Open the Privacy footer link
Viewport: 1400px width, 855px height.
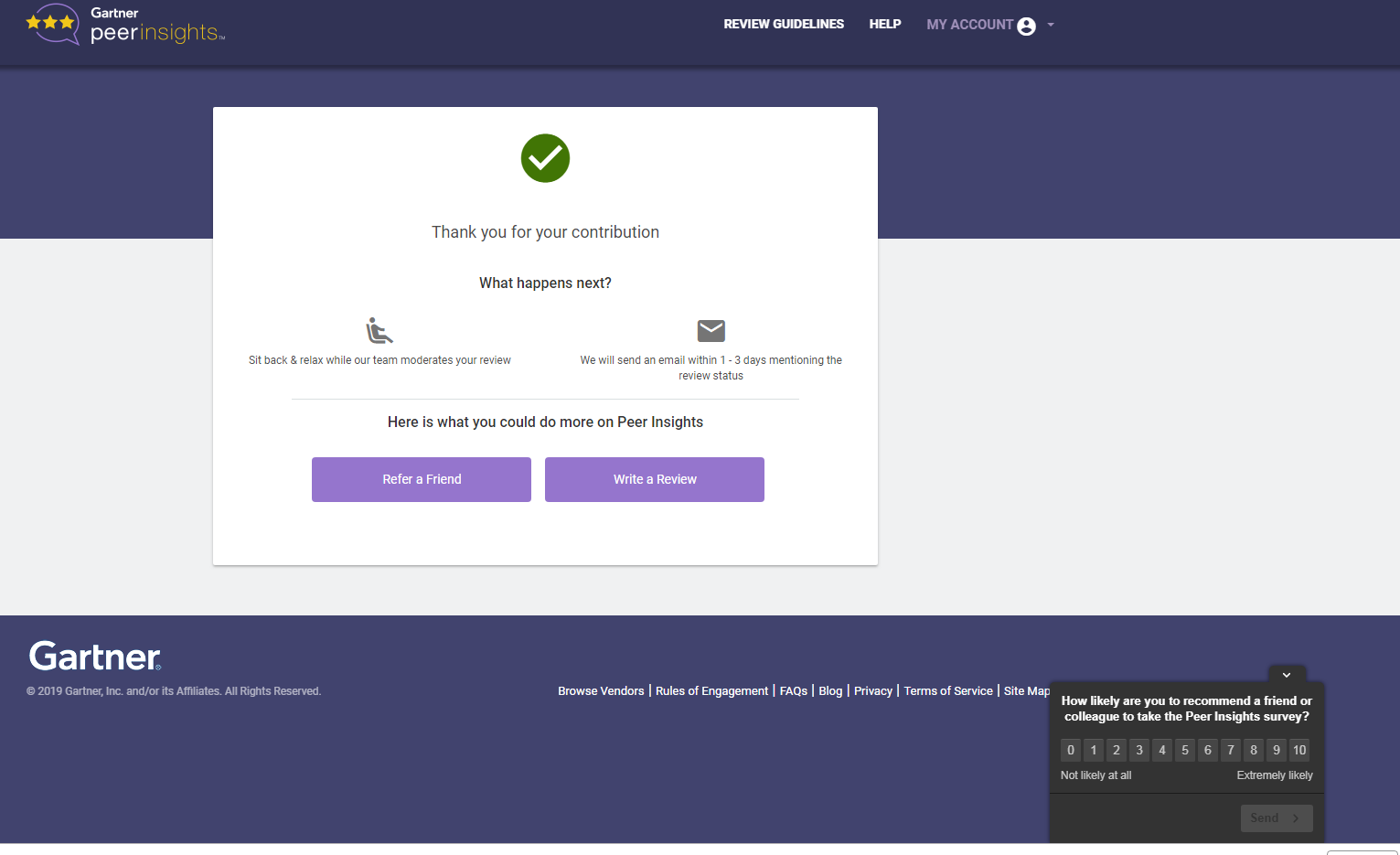coord(873,691)
